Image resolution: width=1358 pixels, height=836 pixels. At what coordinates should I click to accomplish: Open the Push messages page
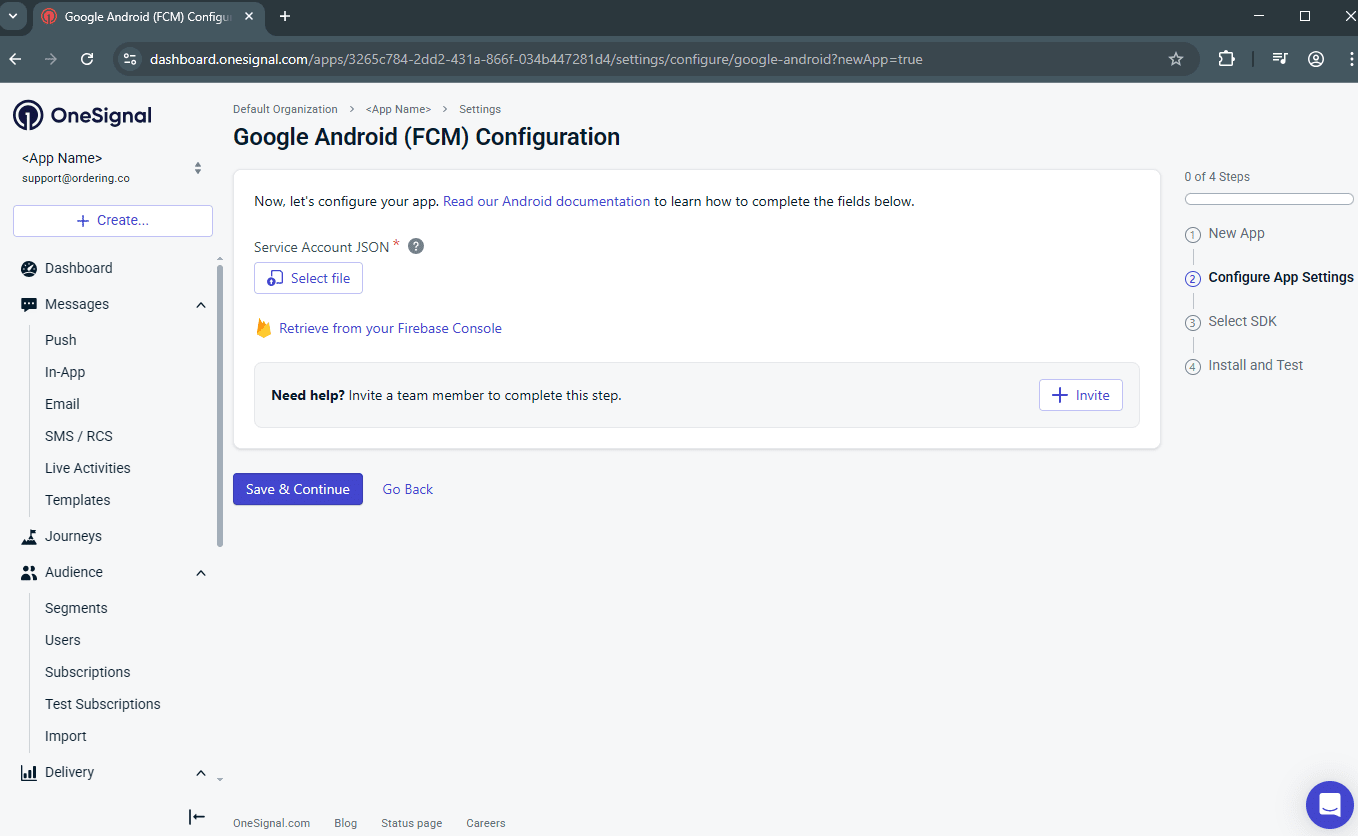(61, 340)
